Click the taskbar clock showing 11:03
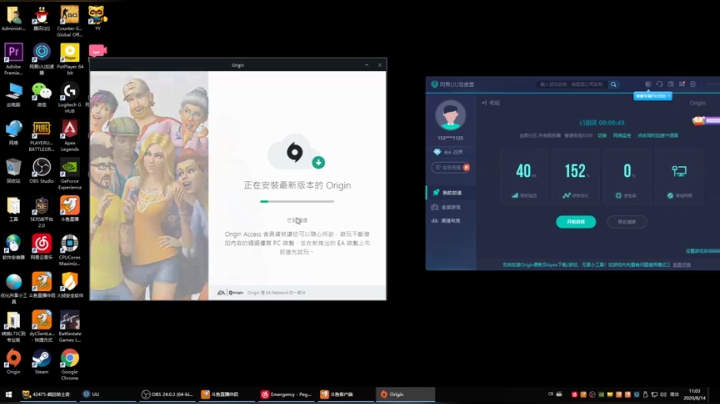 pyautogui.click(x=694, y=394)
